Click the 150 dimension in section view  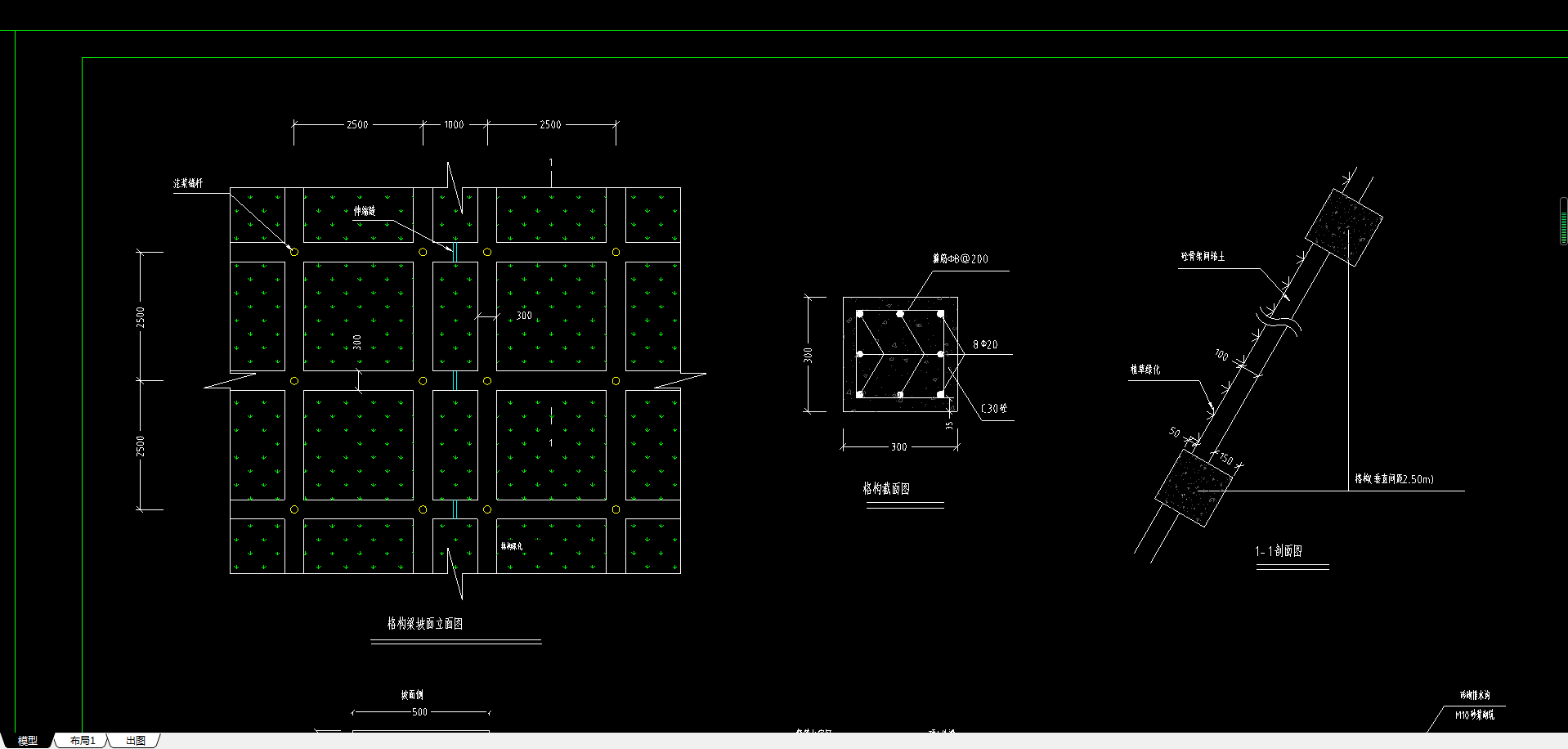click(x=1226, y=459)
